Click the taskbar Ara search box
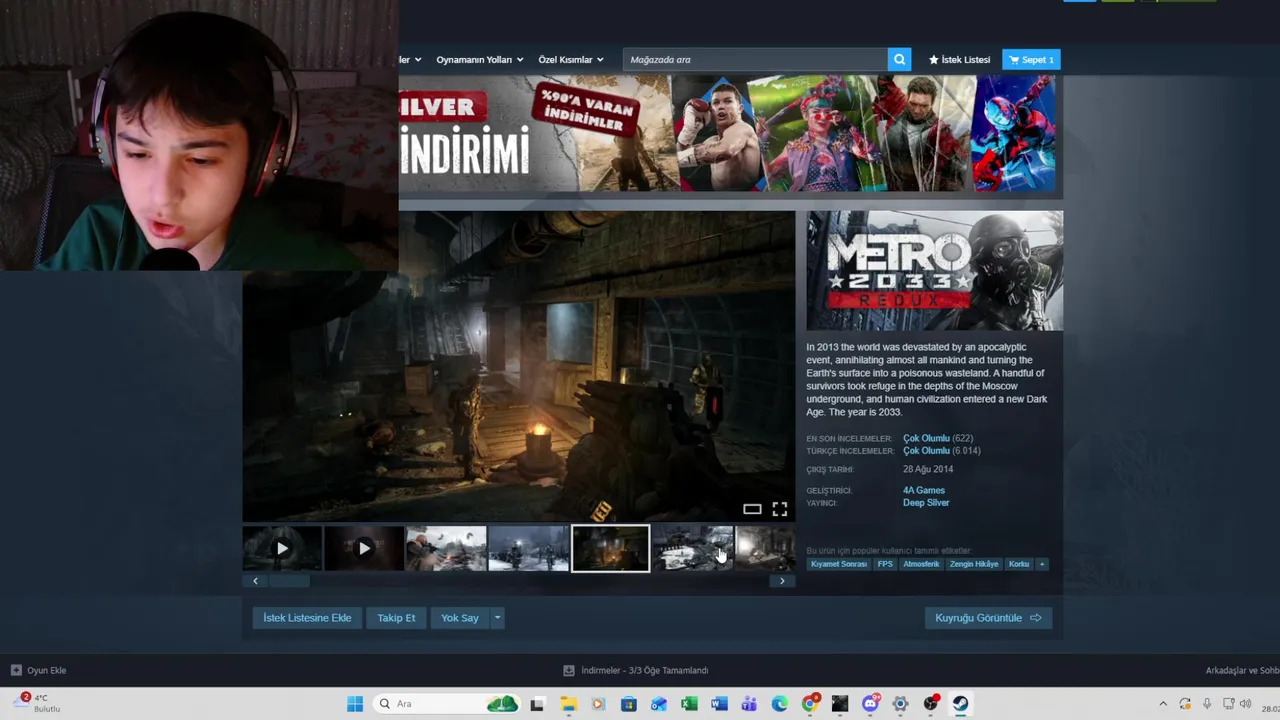Viewport: 1280px width, 720px height. (x=449, y=704)
